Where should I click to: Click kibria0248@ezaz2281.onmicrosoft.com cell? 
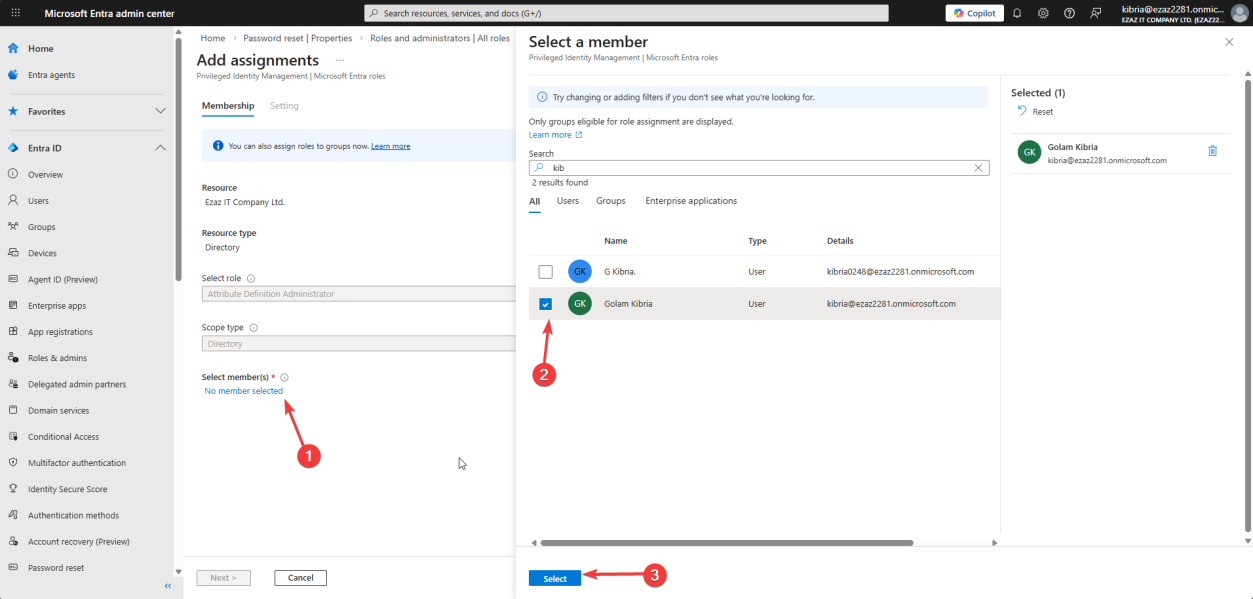900,272
